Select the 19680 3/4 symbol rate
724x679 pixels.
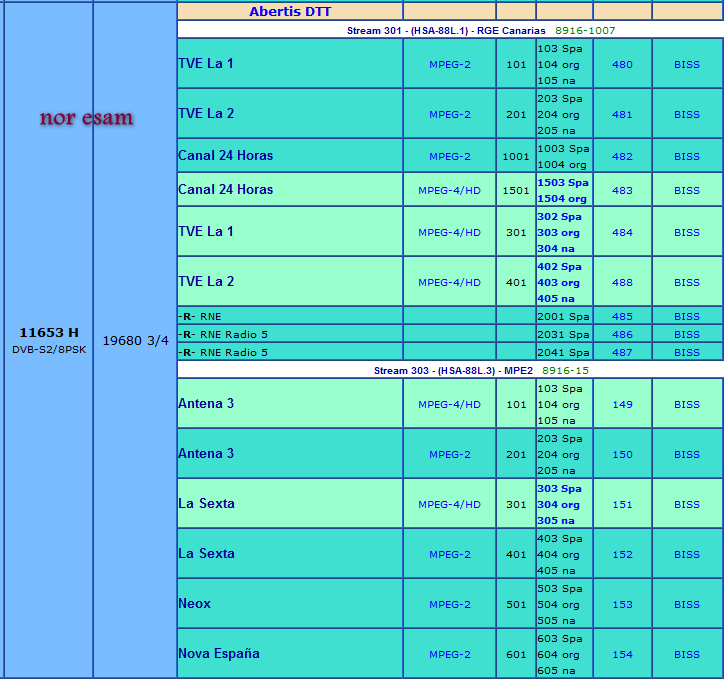[x=135, y=341]
